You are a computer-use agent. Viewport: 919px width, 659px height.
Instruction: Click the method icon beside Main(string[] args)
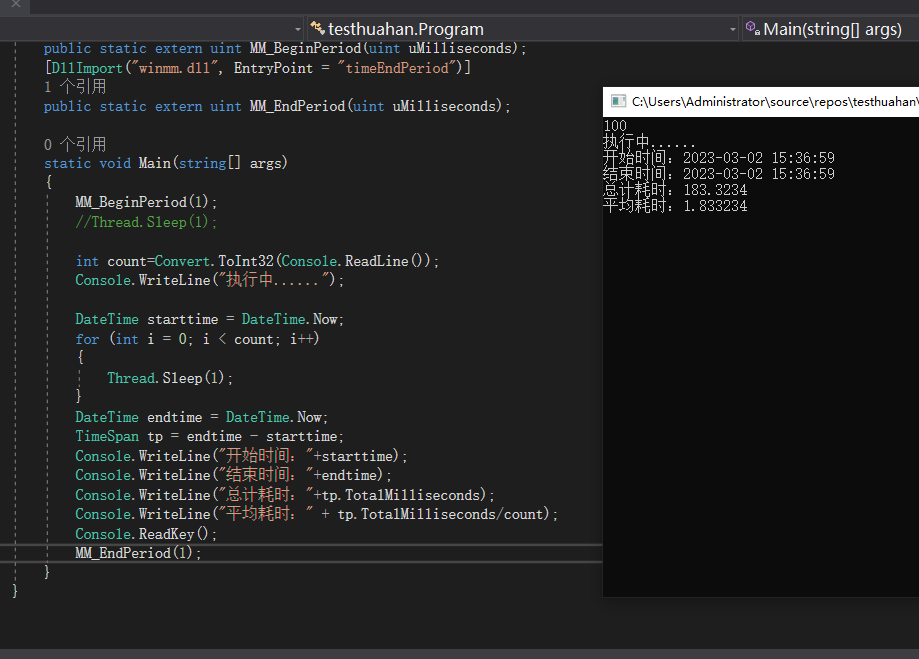click(x=753, y=28)
